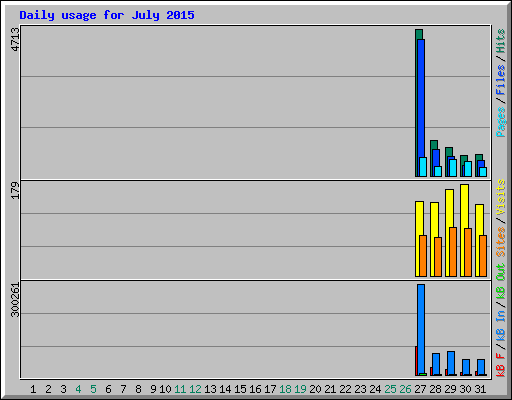Click day 5 weekend label

[x=93, y=389]
